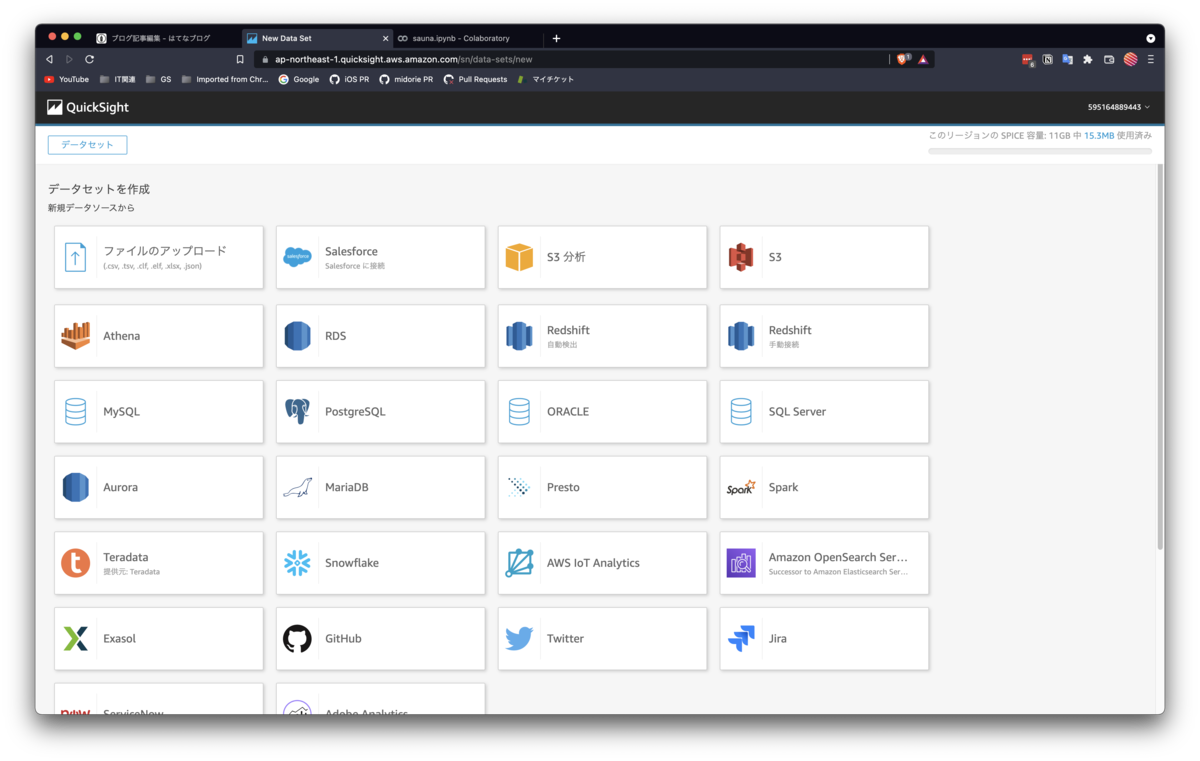Click the Athena data source icon

pos(76,336)
